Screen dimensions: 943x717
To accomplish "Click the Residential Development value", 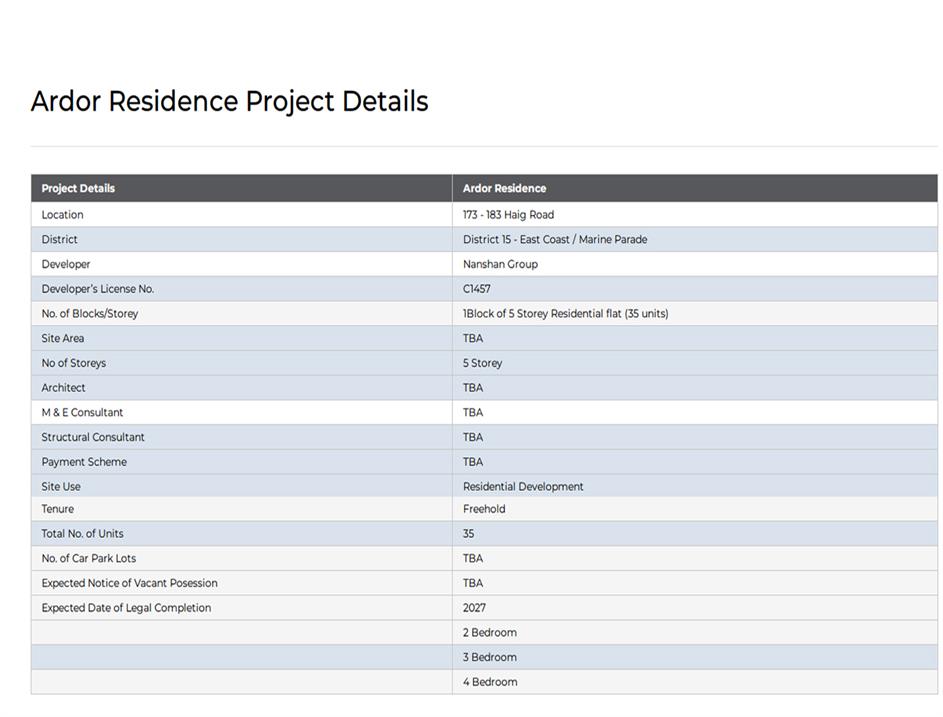I will coord(523,487).
